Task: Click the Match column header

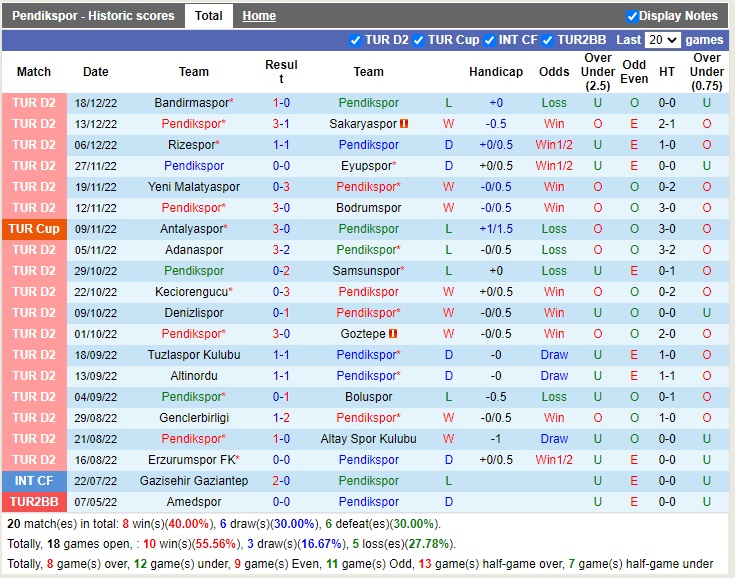Action: [x=34, y=72]
